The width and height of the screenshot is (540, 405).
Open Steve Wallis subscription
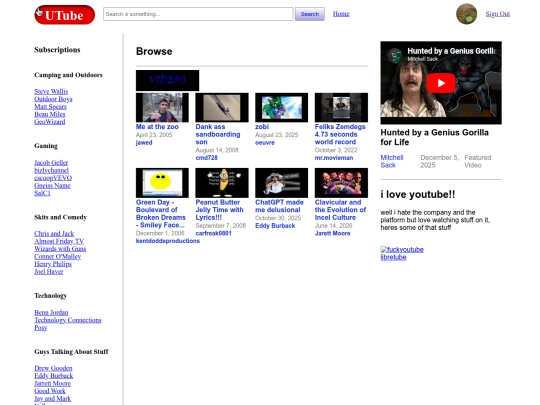tap(51, 92)
